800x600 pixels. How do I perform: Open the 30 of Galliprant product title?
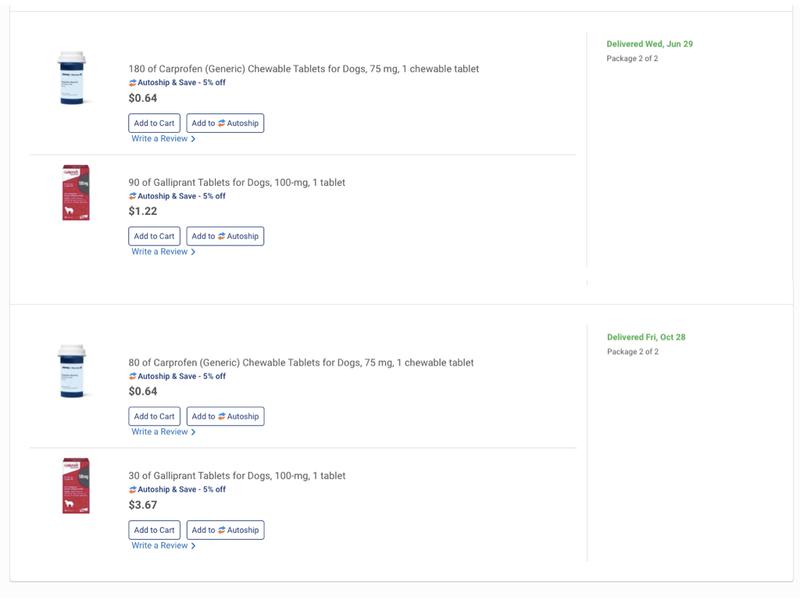point(237,476)
